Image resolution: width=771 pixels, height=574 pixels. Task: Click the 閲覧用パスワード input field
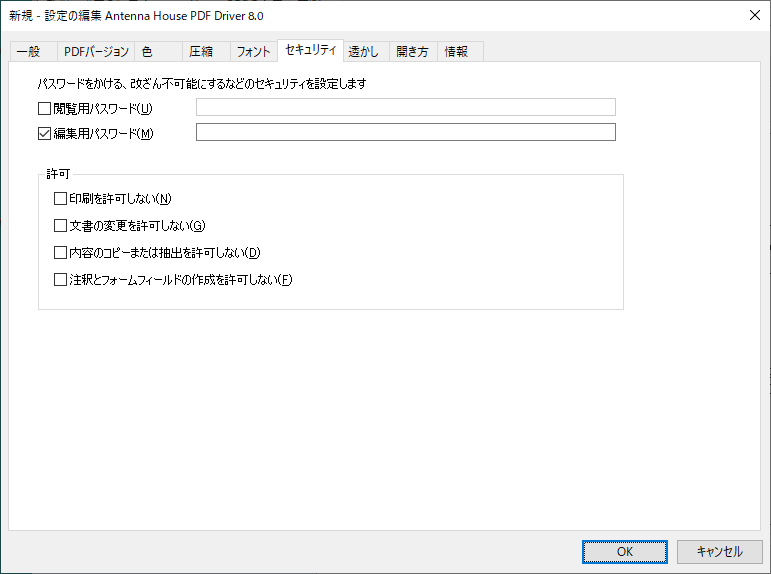click(x=406, y=107)
